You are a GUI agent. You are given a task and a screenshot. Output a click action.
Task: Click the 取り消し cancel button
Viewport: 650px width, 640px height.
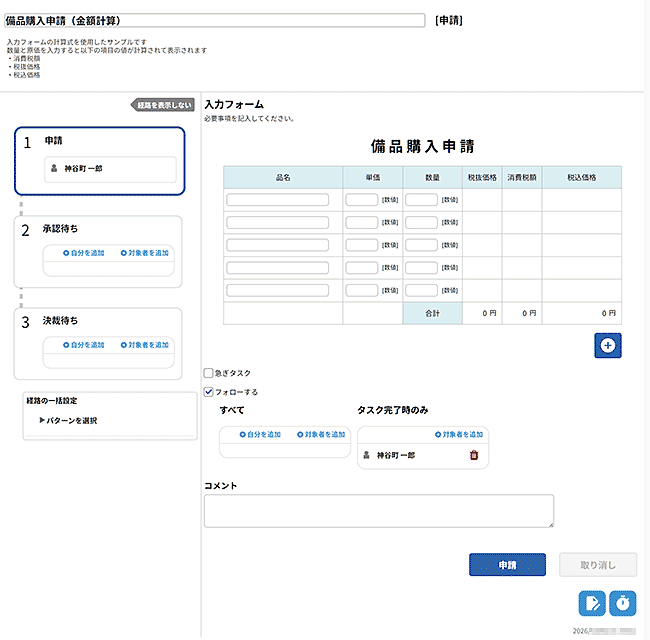pos(598,565)
